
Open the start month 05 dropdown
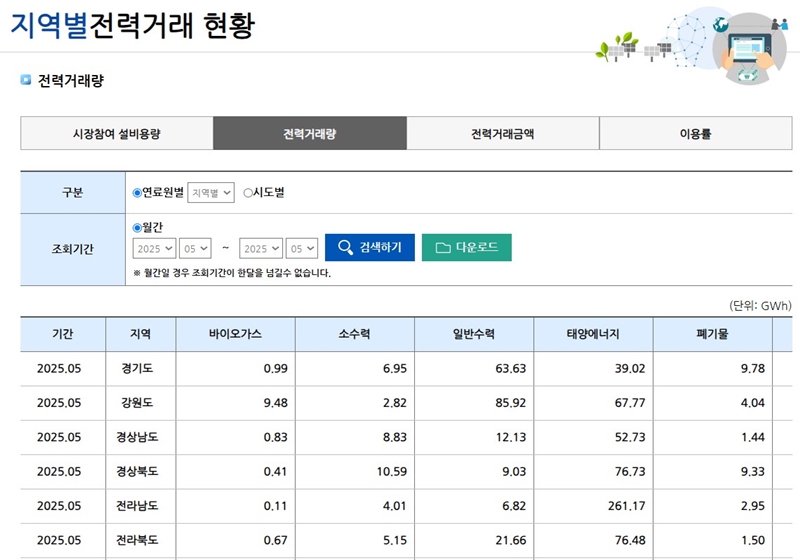pos(195,248)
